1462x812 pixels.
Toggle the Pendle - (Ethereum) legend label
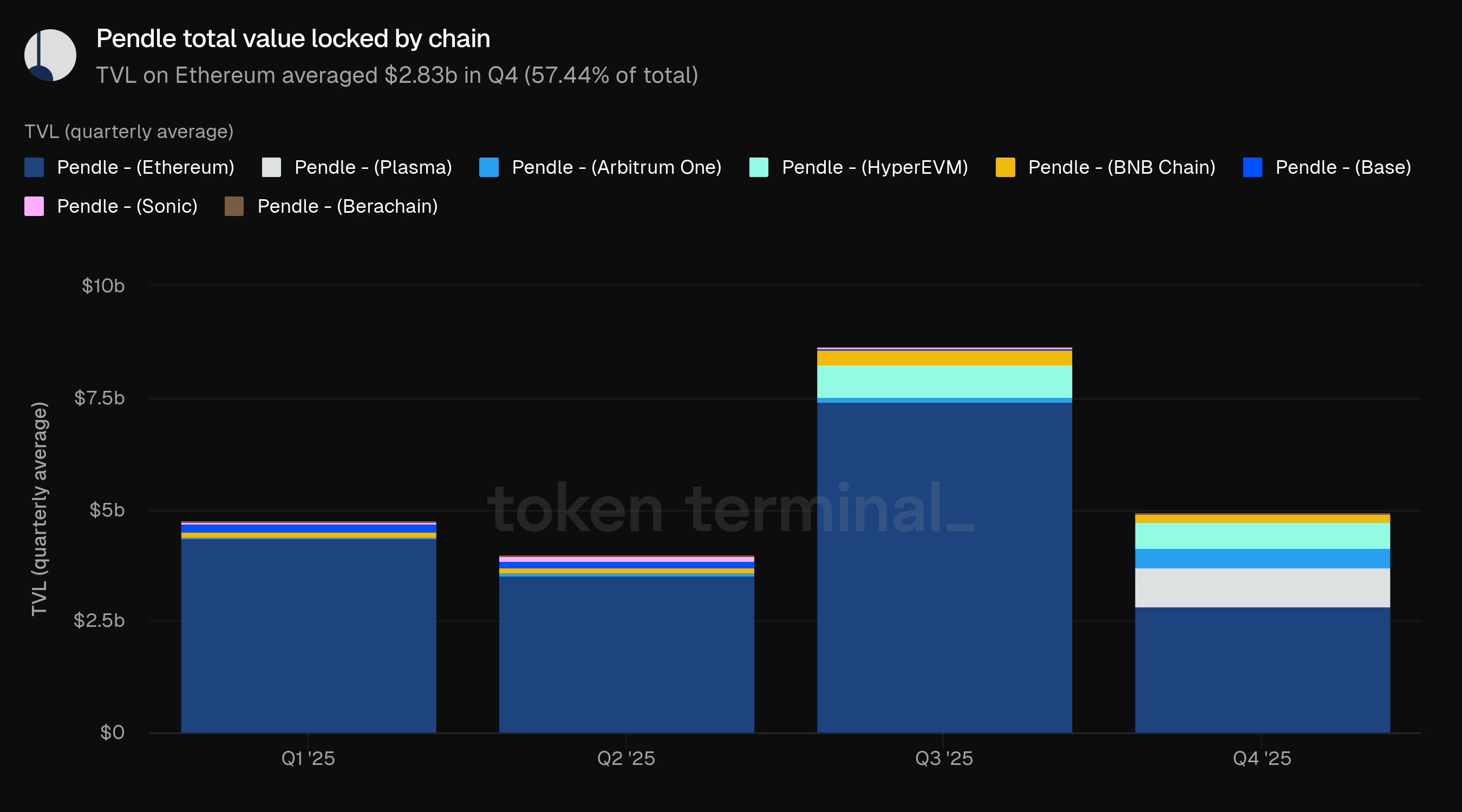point(145,167)
